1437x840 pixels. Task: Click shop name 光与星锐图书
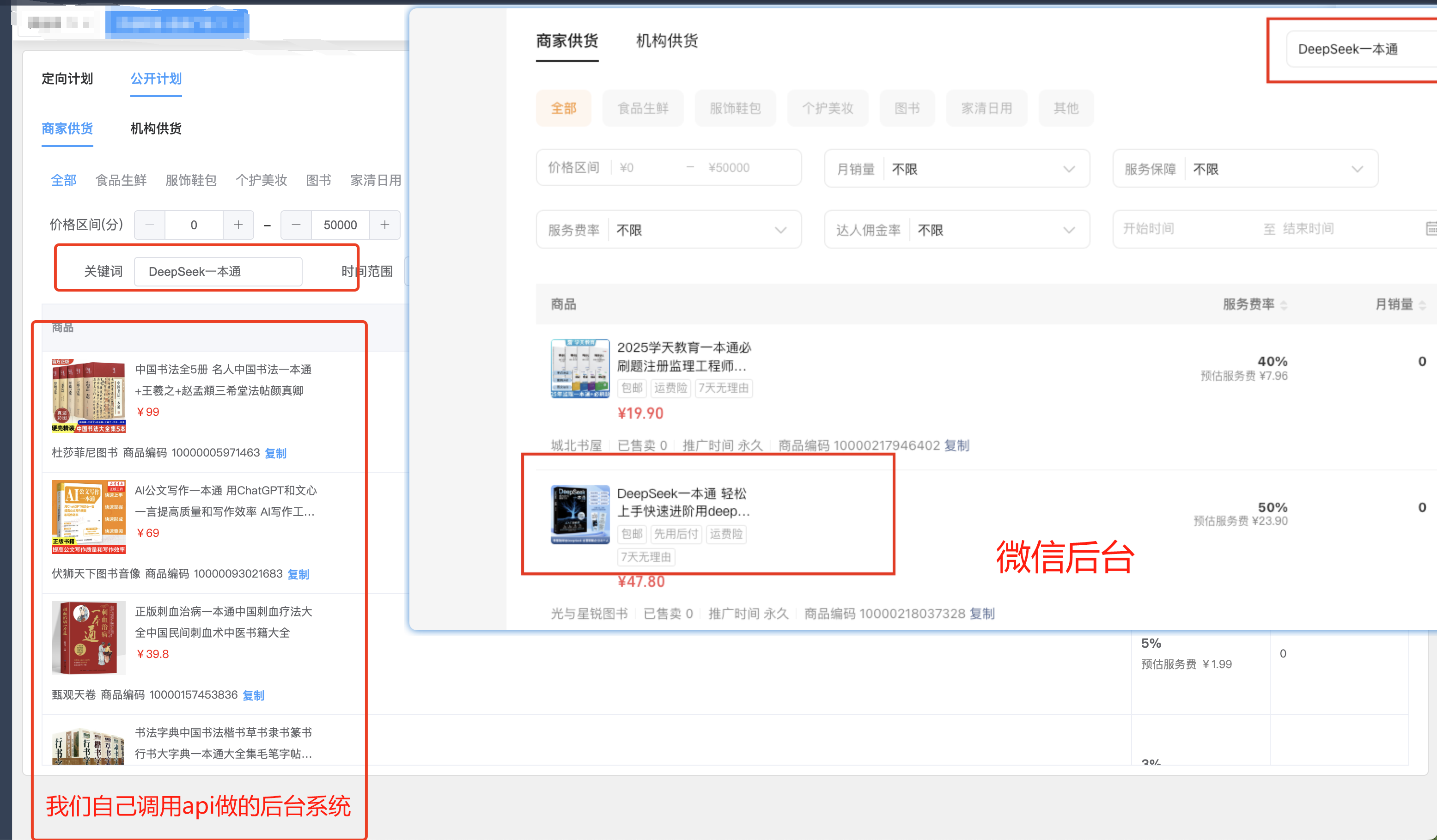pos(589,614)
